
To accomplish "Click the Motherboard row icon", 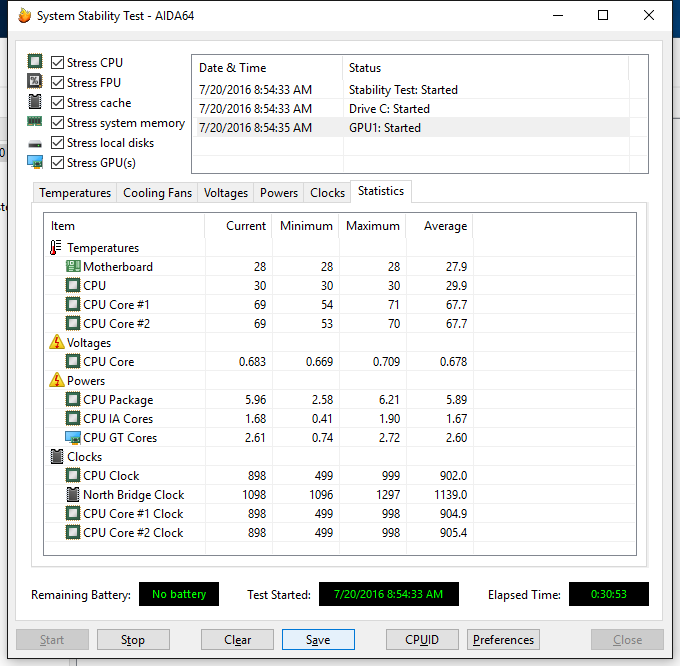I will (x=73, y=266).
